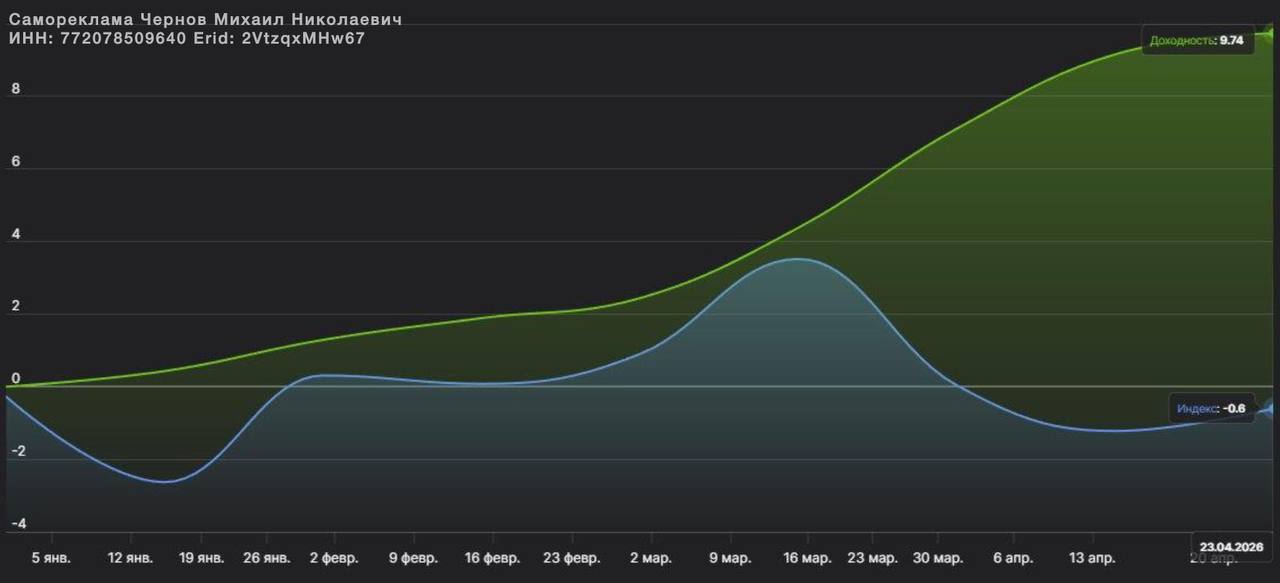
Task: Select the 6 апр. date tick
Action: [x=1013, y=559]
